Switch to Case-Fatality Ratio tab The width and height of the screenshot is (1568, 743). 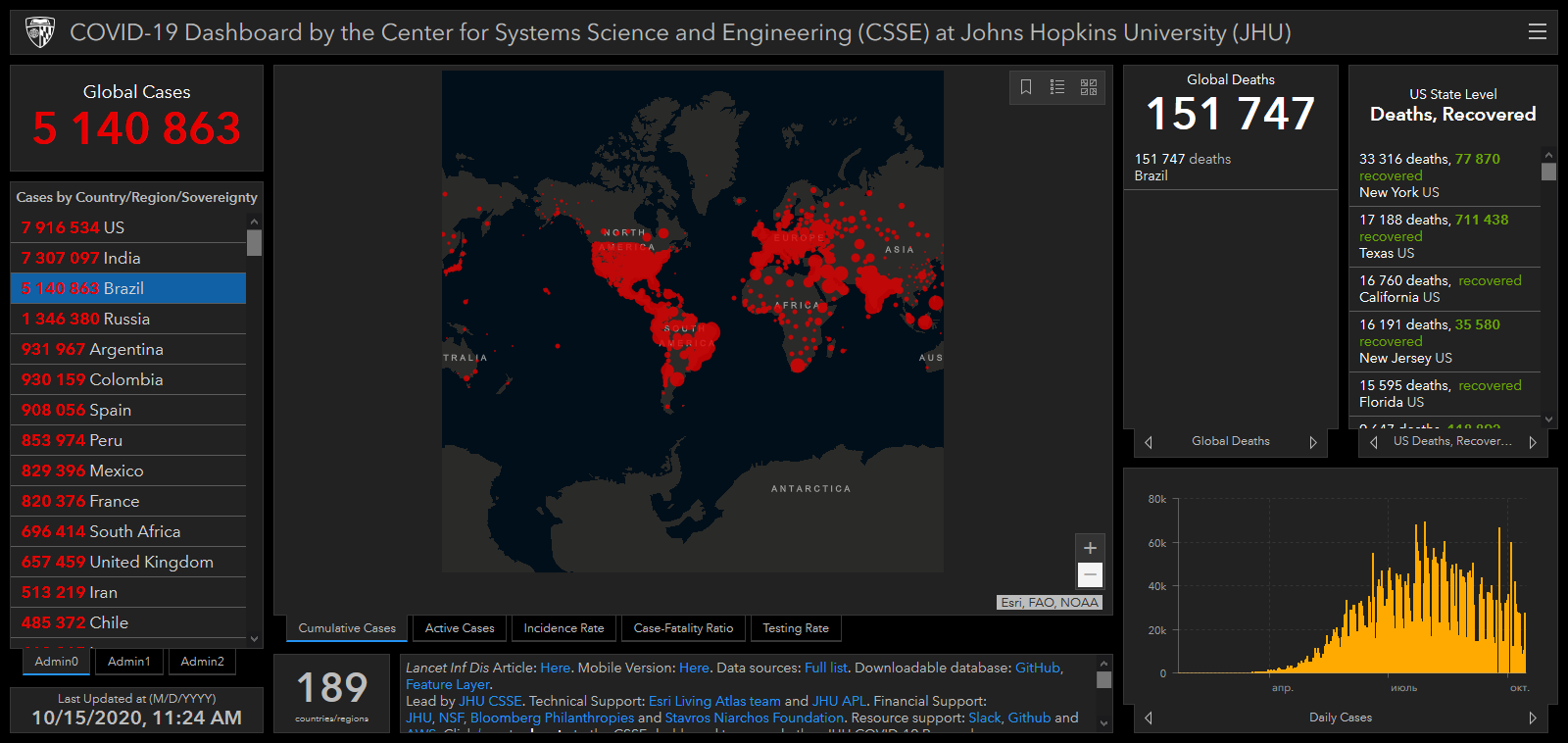click(x=683, y=628)
